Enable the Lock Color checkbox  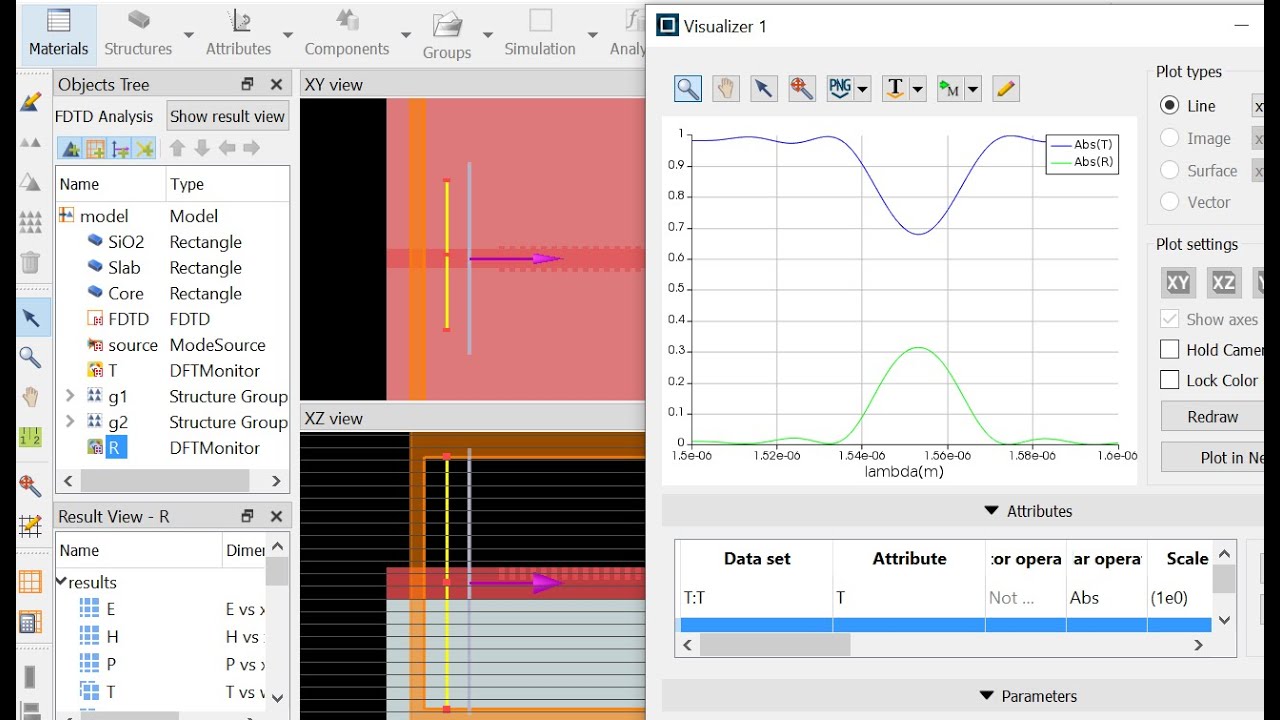click(x=1169, y=380)
